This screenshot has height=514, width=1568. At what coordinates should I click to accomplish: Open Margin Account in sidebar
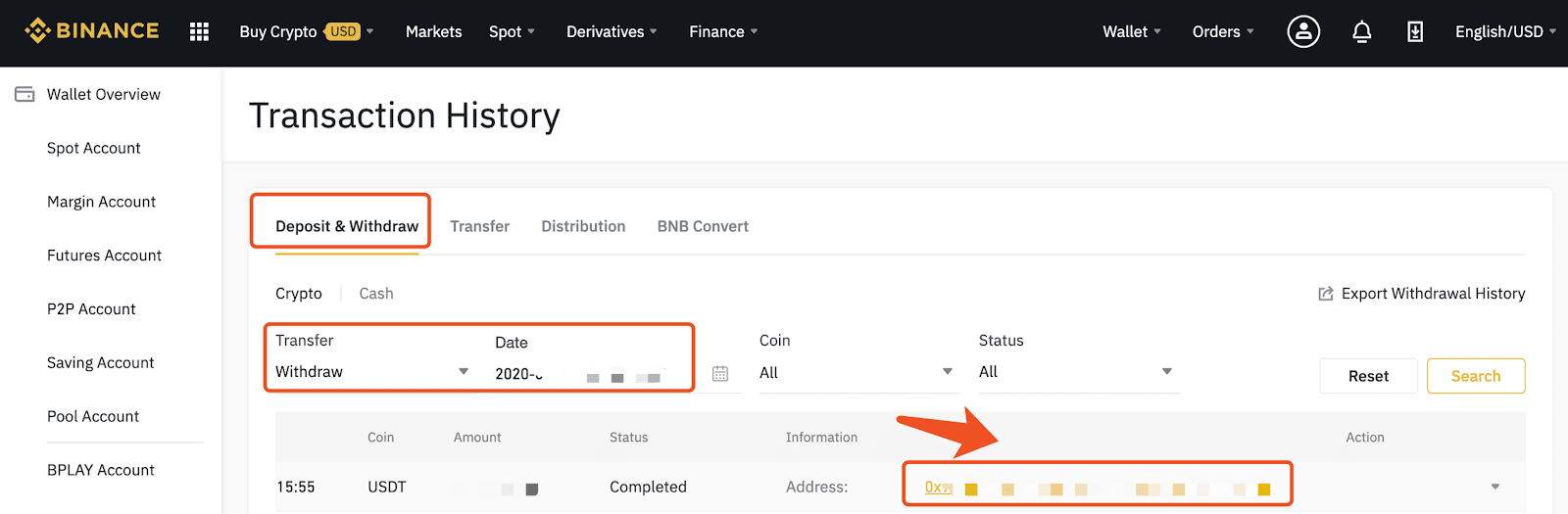pos(102,202)
